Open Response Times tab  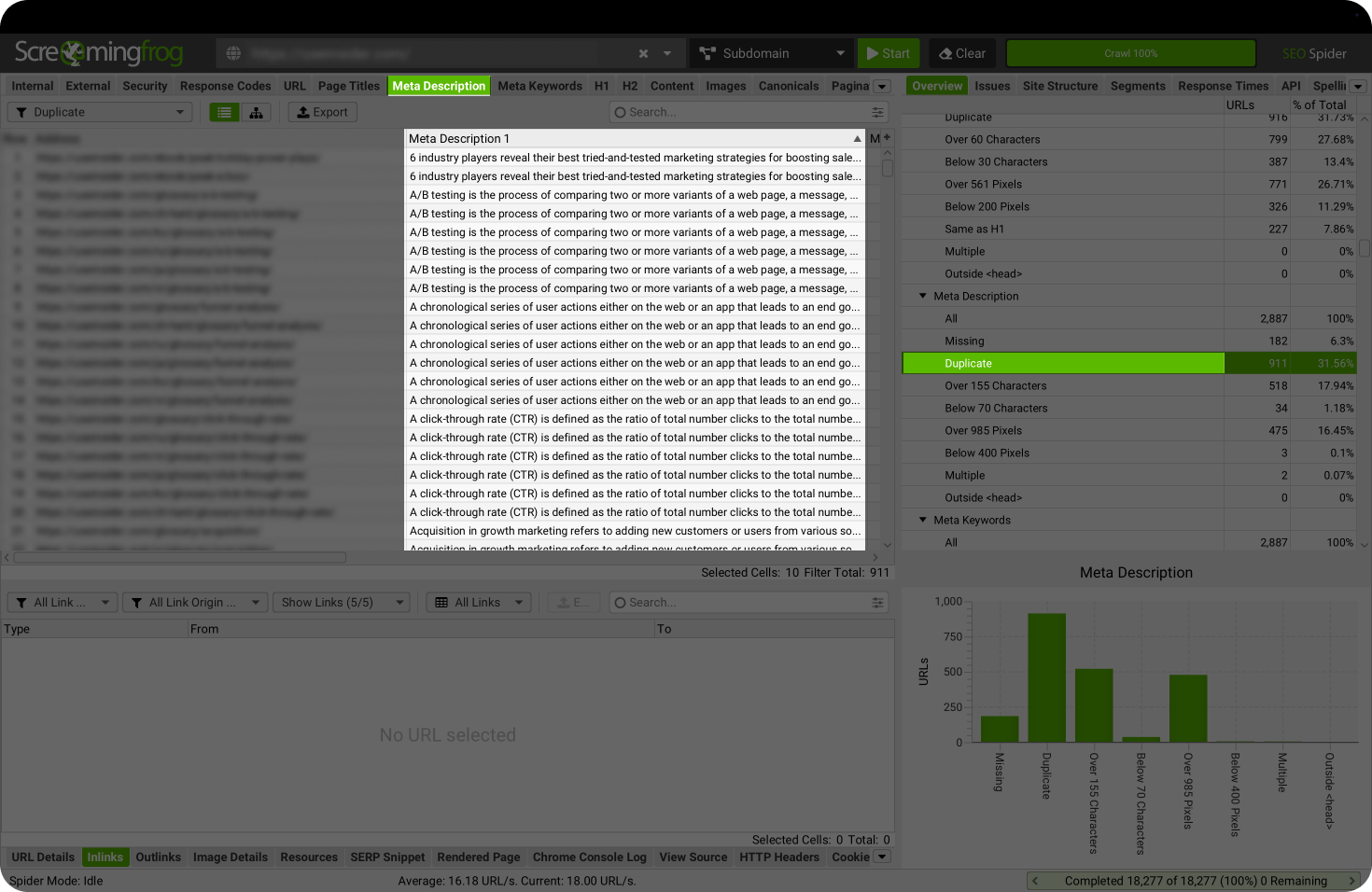[x=1223, y=86]
